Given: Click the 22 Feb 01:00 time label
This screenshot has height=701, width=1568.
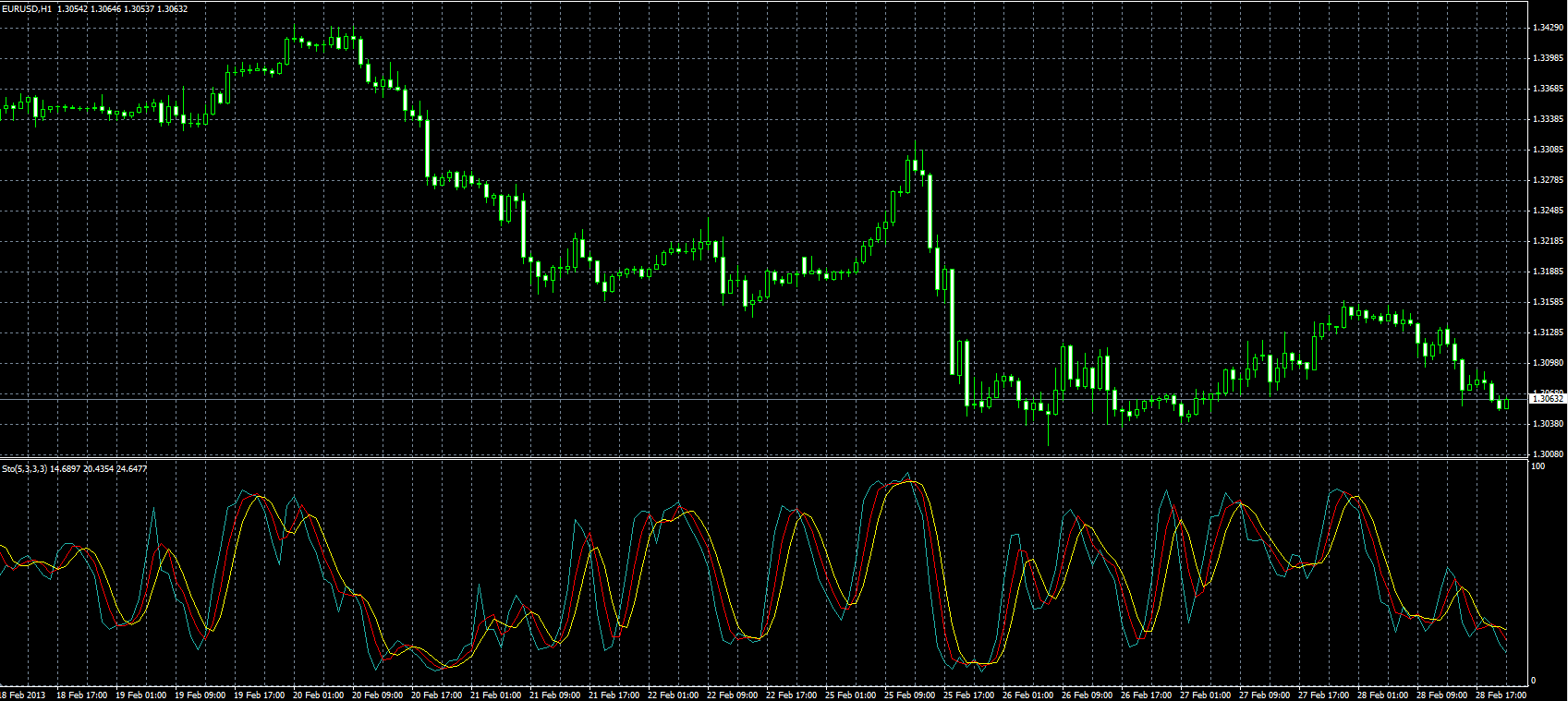Looking at the screenshot, I should pyautogui.click(x=674, y=695).
